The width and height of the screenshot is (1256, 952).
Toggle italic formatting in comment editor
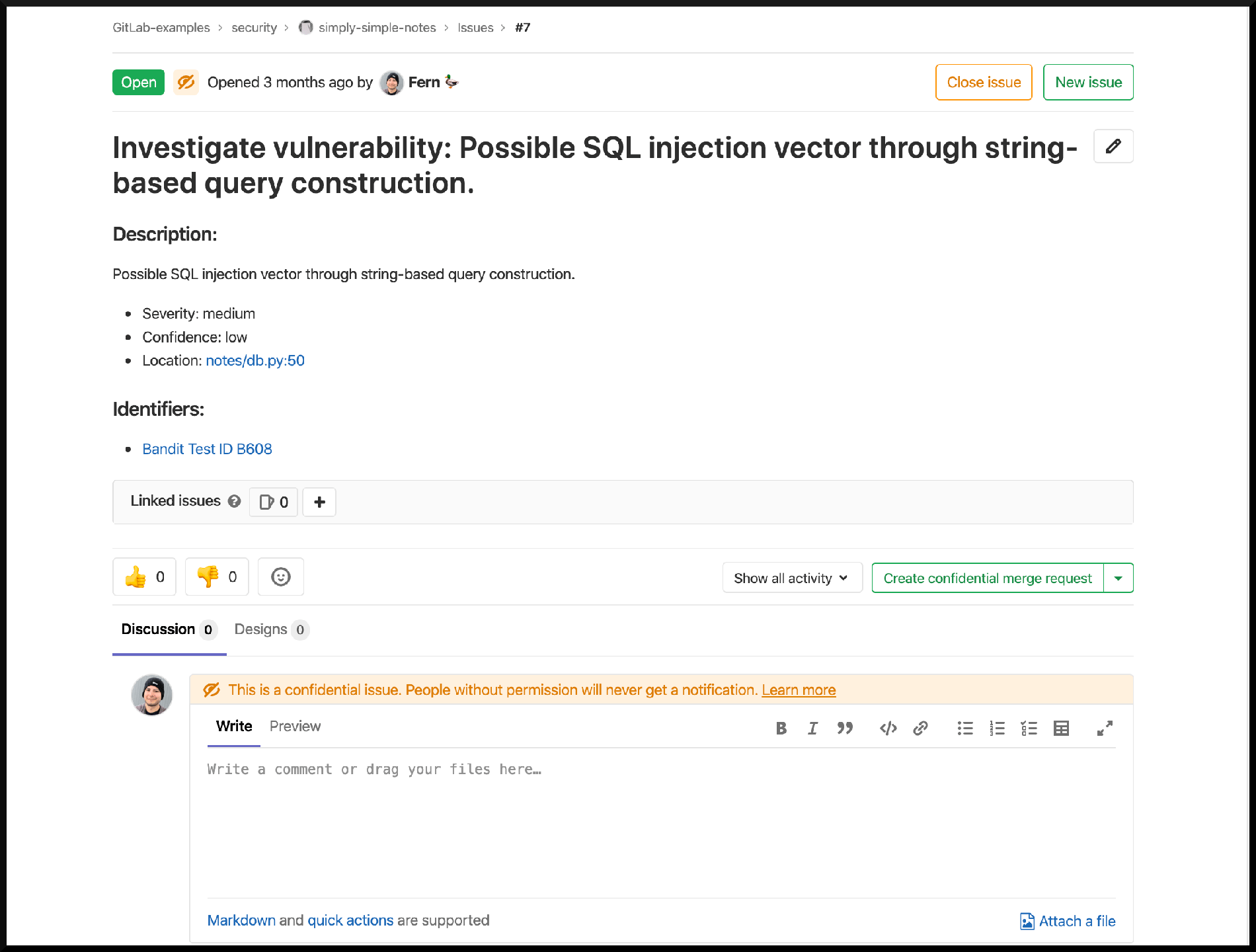812,728
